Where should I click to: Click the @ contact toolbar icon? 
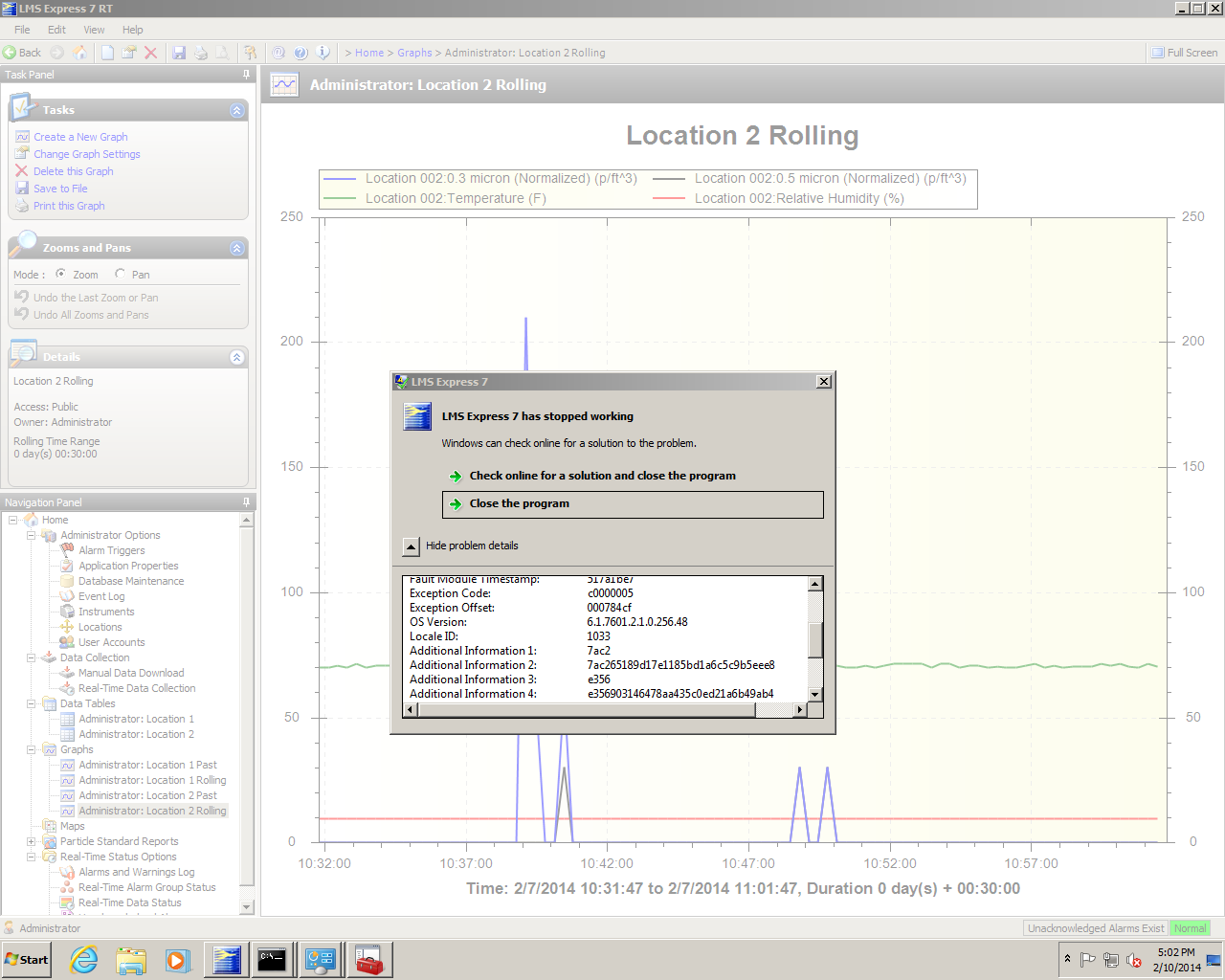point(278,53)
